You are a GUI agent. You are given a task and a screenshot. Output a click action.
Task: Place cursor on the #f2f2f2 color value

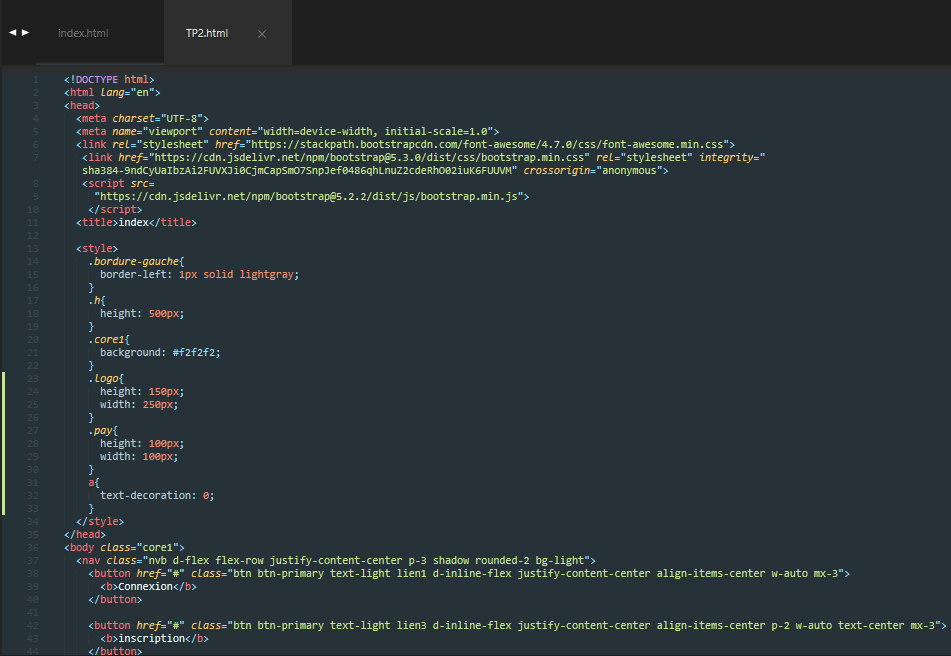tap(196, 352)
